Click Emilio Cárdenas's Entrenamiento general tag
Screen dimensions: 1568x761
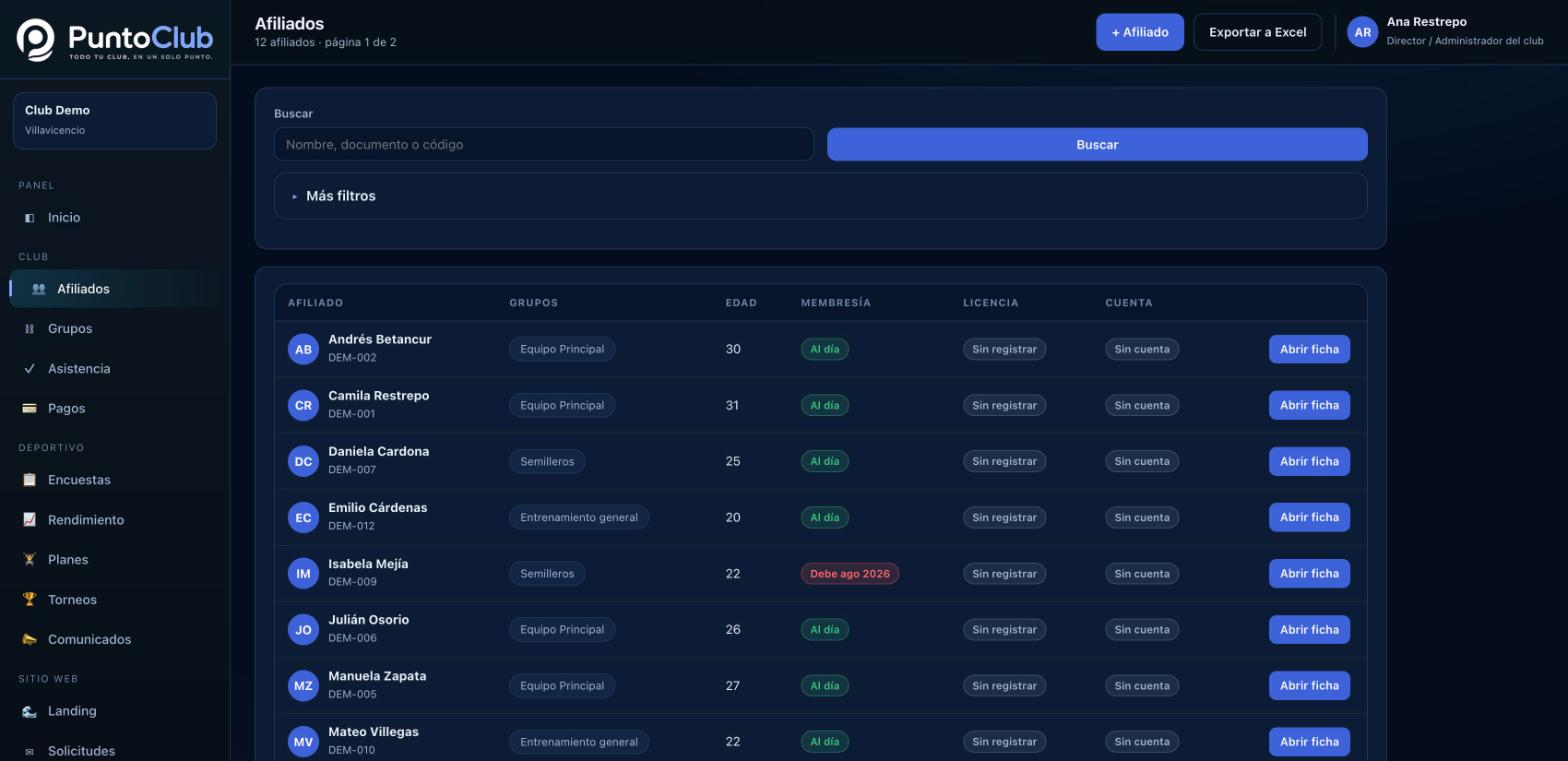[x=579, y=518]
